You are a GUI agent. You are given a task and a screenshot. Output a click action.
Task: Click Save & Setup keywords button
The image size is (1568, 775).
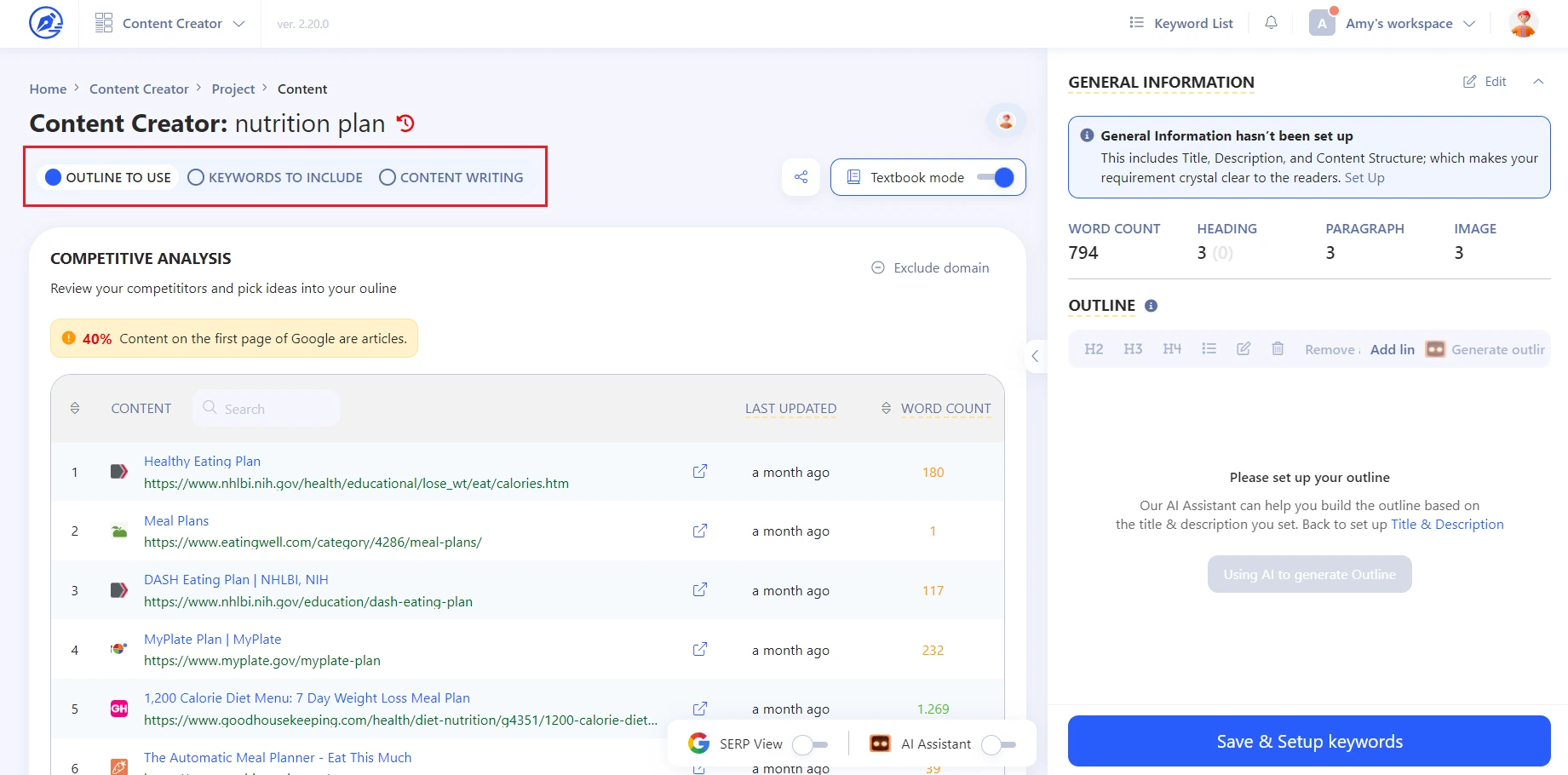click(1309, 741)
